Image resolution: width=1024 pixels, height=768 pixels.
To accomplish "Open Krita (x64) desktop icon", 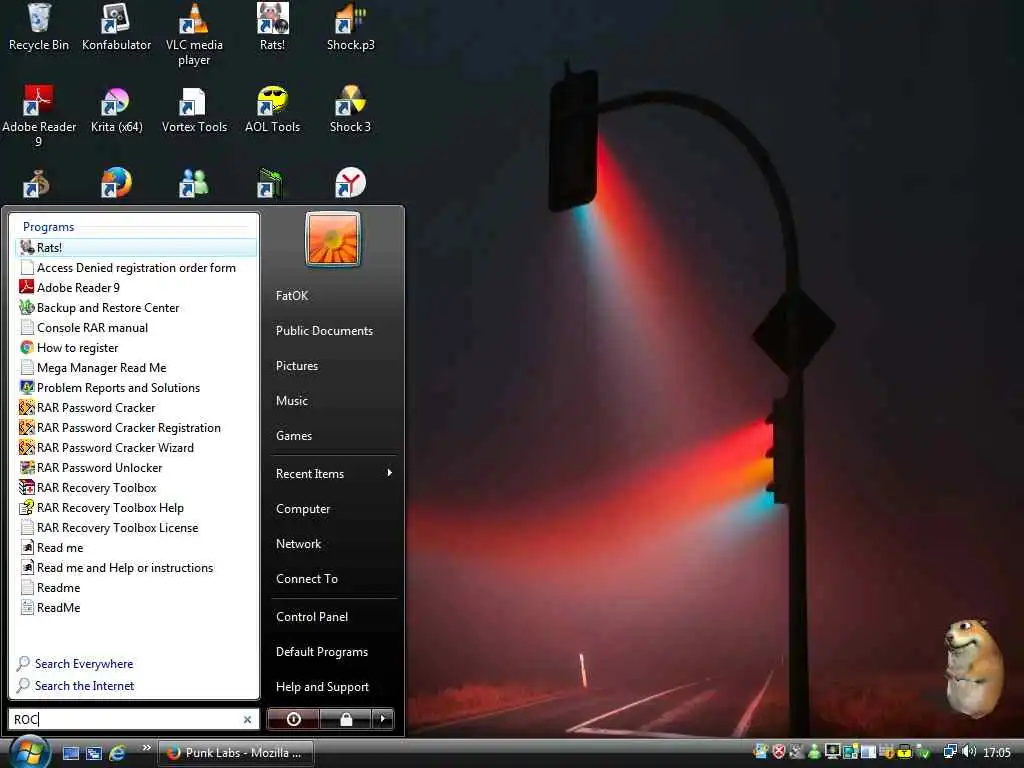I will (x=116, y=110).
